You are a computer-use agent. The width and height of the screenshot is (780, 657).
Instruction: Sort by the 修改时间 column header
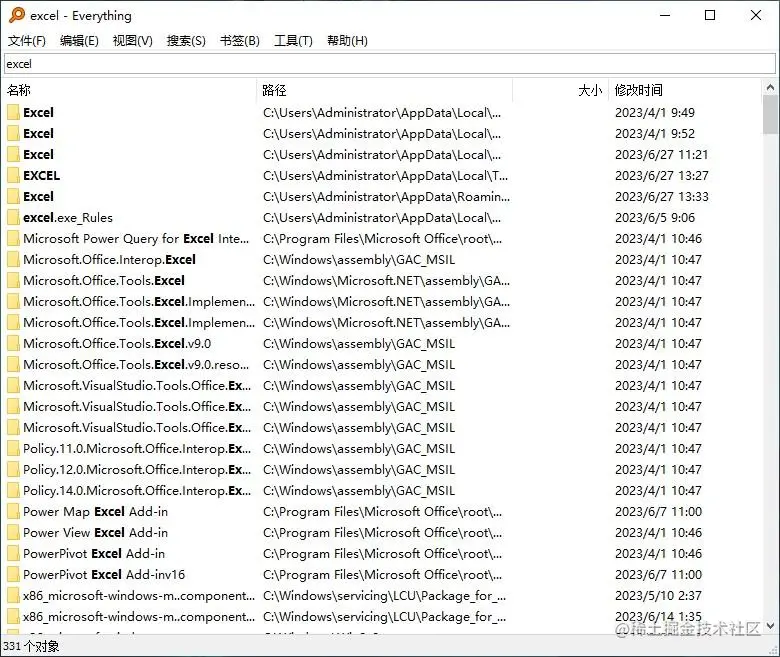(684, 90)
